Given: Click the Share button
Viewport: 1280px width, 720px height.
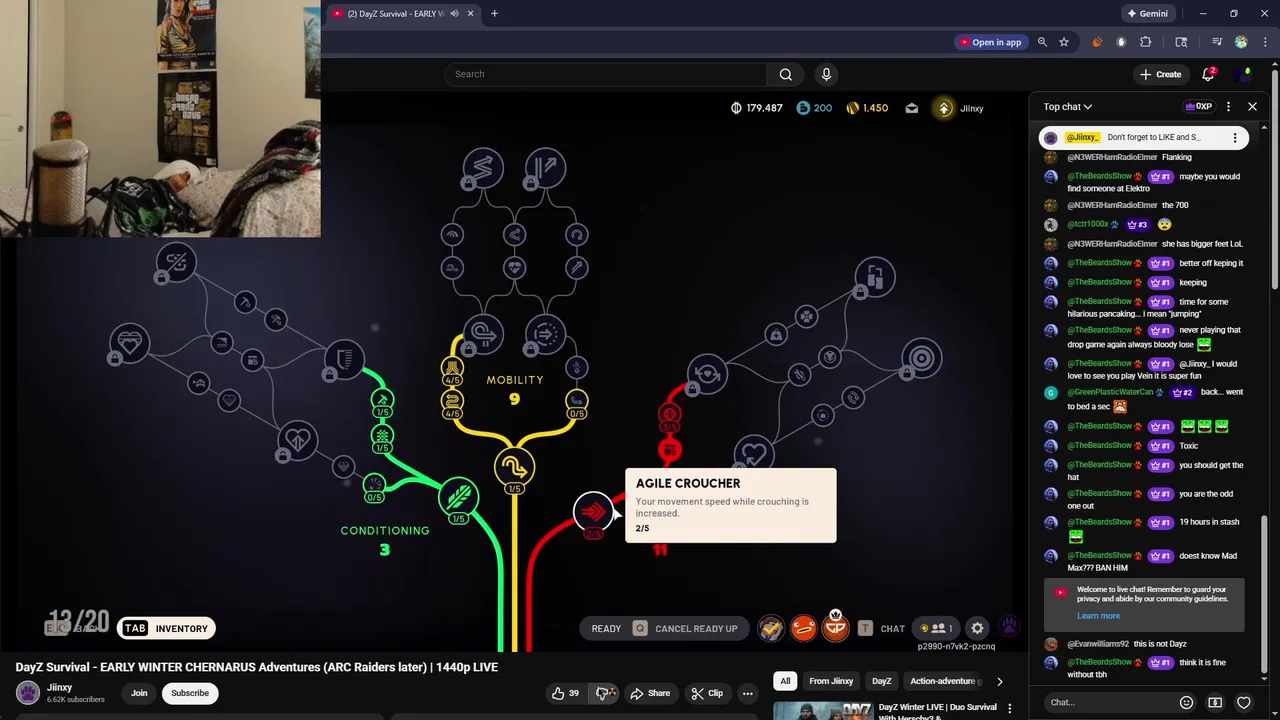Looking at the screenshot, I should 649,693.
